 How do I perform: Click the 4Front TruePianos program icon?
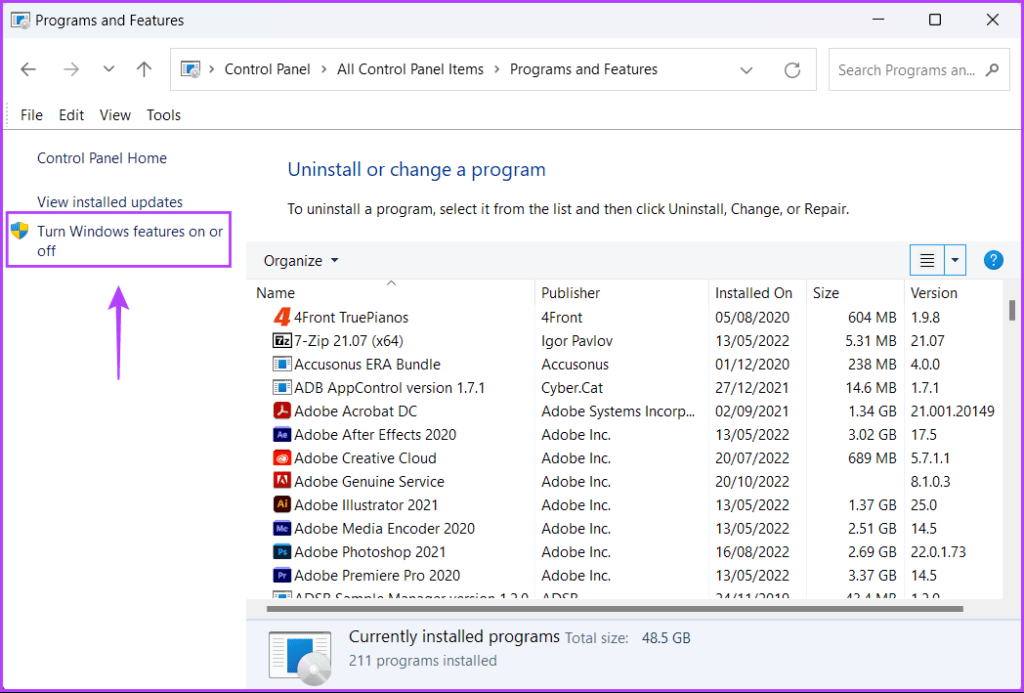281,317
